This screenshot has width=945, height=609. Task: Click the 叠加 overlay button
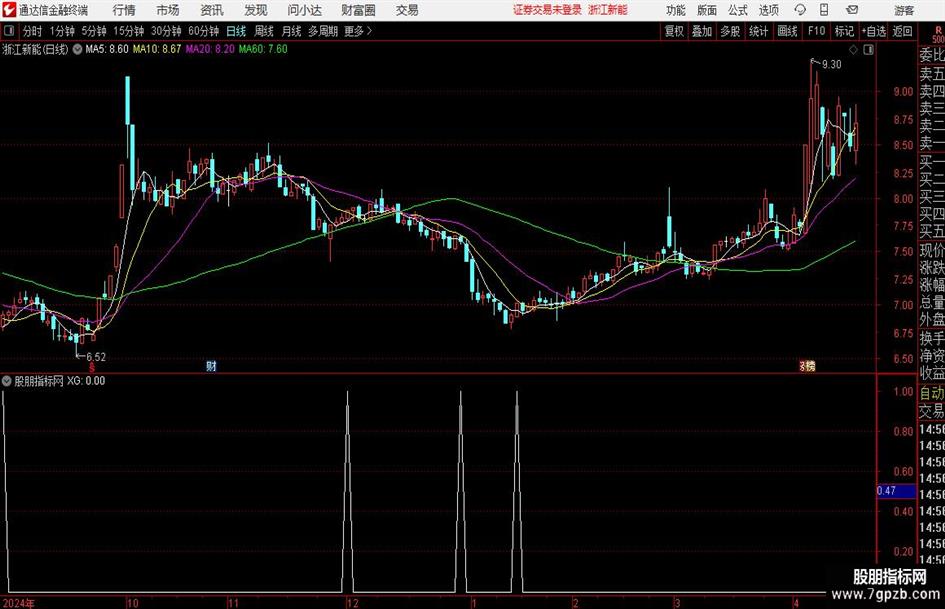pyautogui.click(x=702, y=31)
